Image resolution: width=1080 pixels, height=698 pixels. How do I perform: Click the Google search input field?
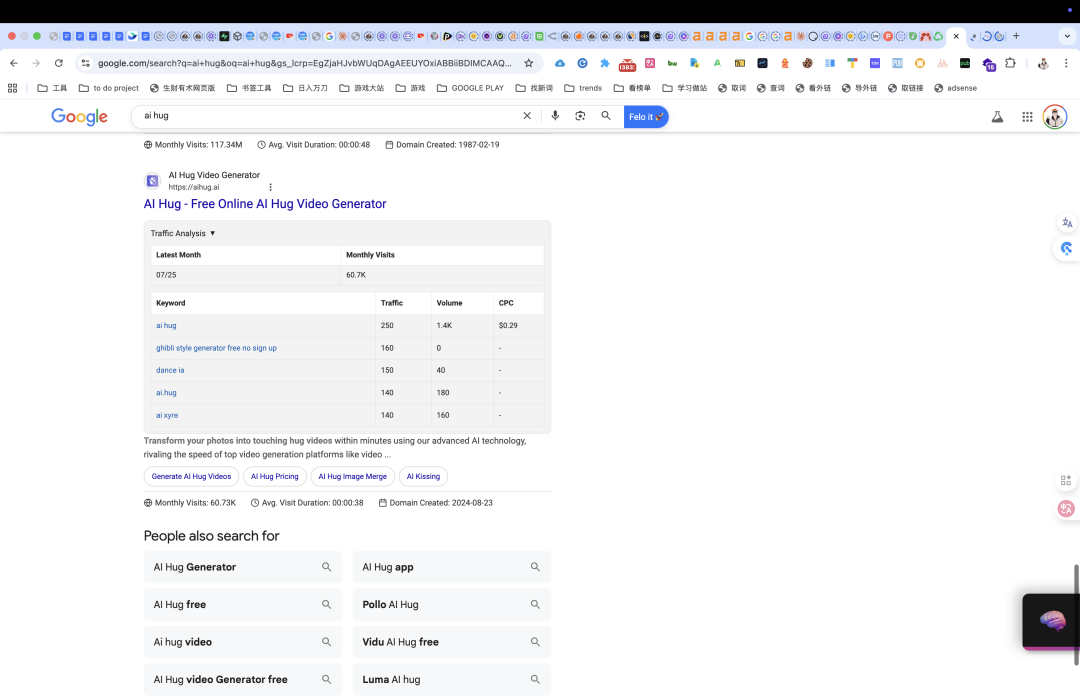point(327,116)
